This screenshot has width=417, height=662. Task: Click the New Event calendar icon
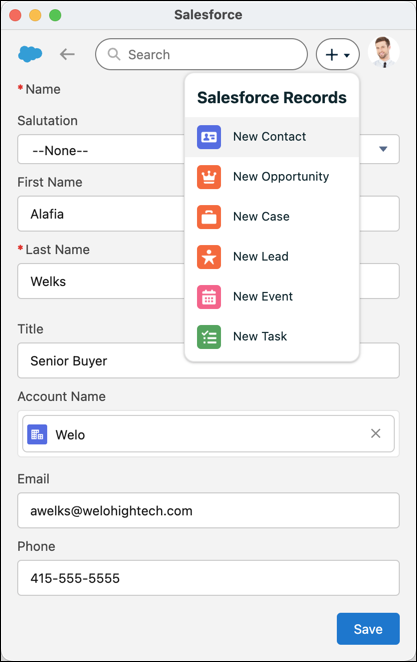(209, 297)
